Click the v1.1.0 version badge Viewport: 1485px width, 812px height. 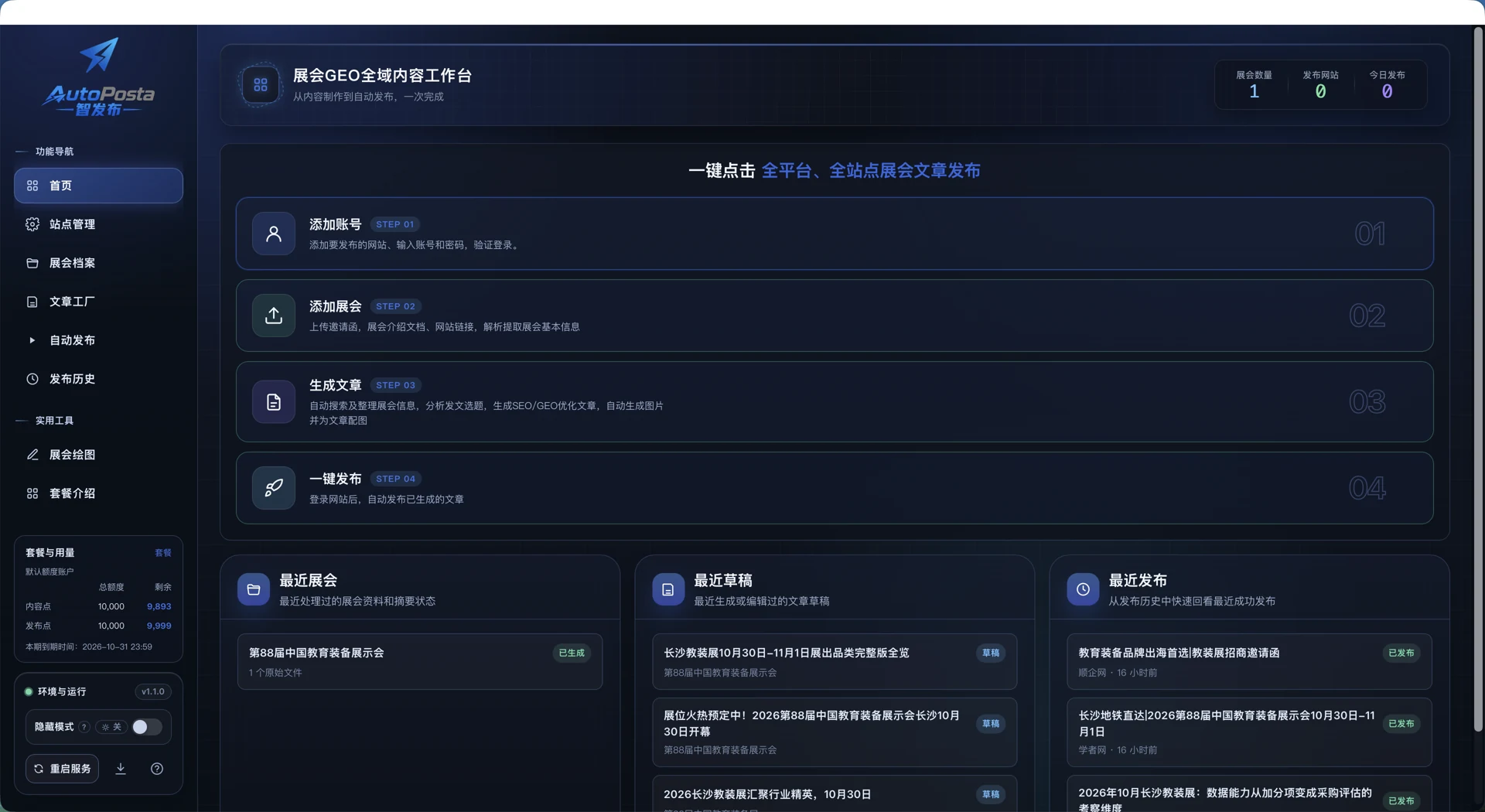(x=153, y=691)
